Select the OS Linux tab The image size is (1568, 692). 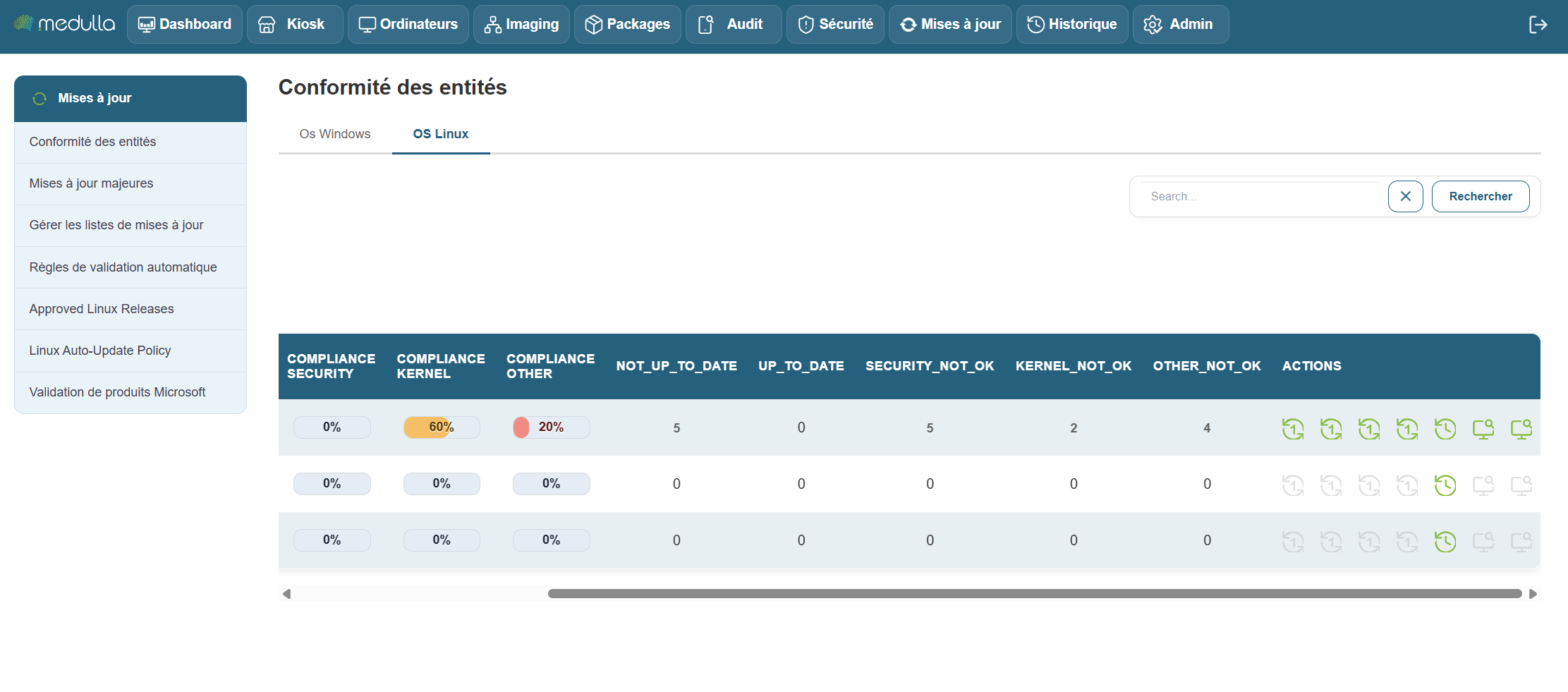point(441,134)
